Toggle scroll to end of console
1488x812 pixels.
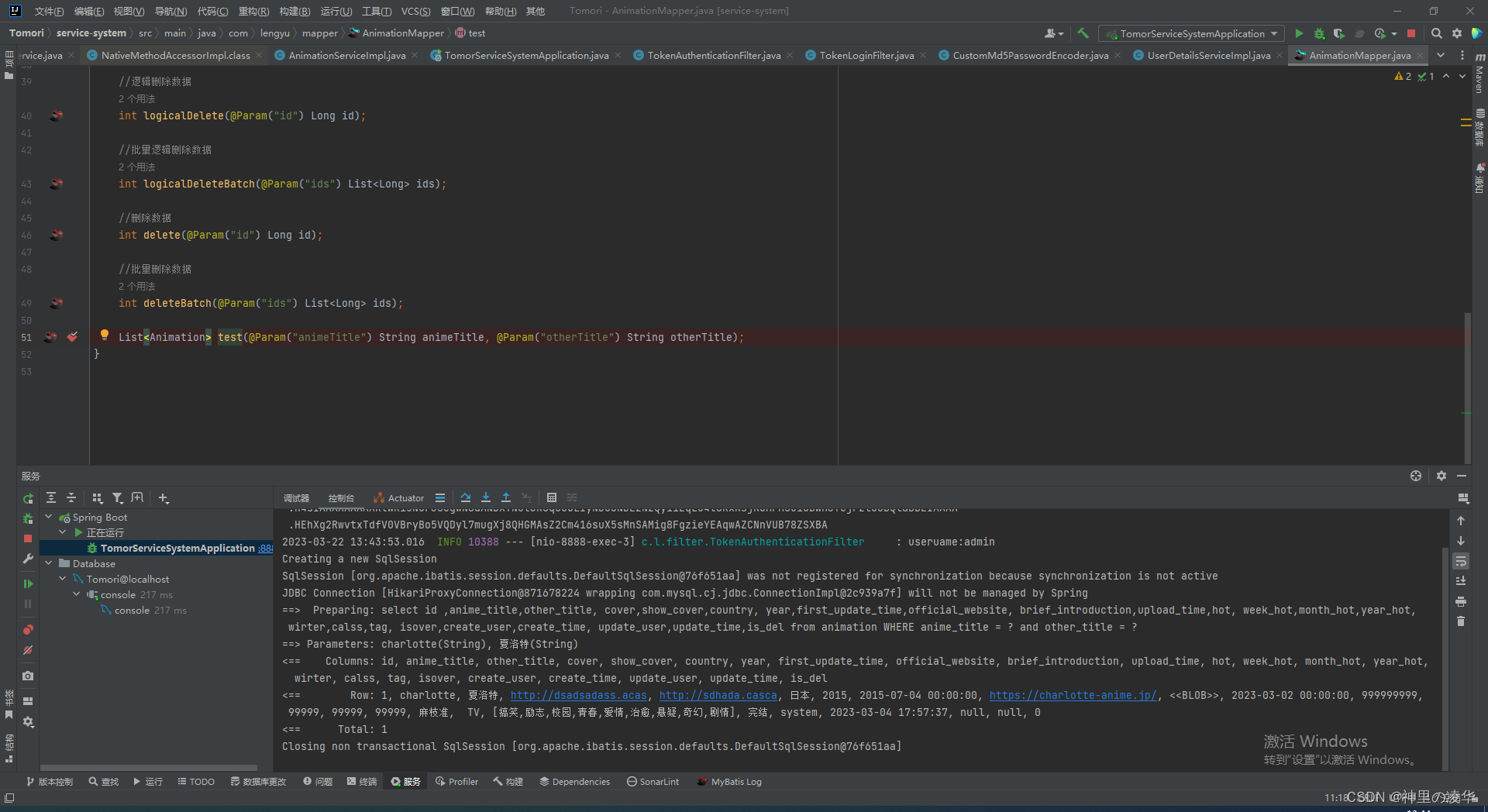[x=1461, y=581]
